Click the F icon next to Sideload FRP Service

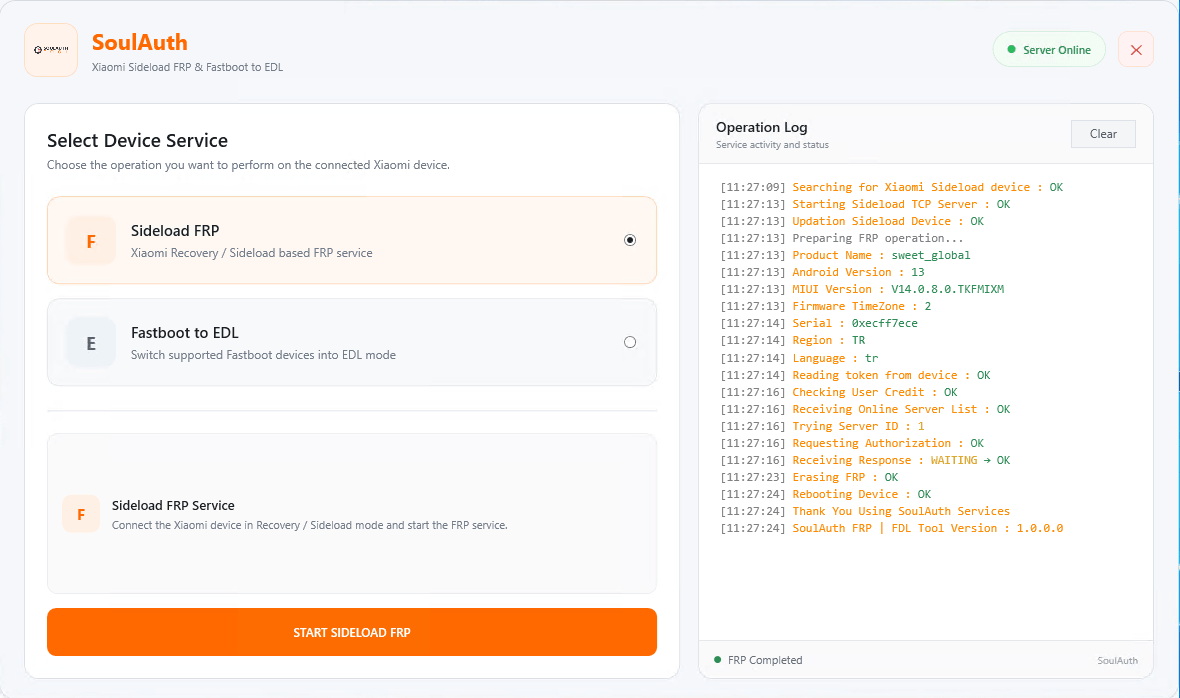pos(81,514)
